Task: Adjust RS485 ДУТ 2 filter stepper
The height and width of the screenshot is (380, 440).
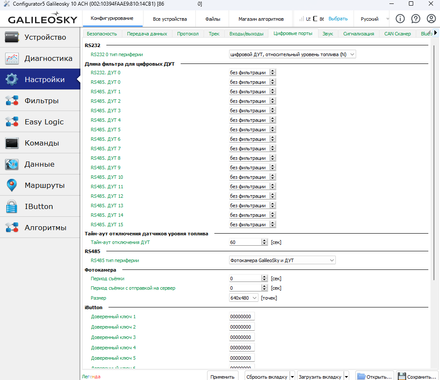Action: 273,101
